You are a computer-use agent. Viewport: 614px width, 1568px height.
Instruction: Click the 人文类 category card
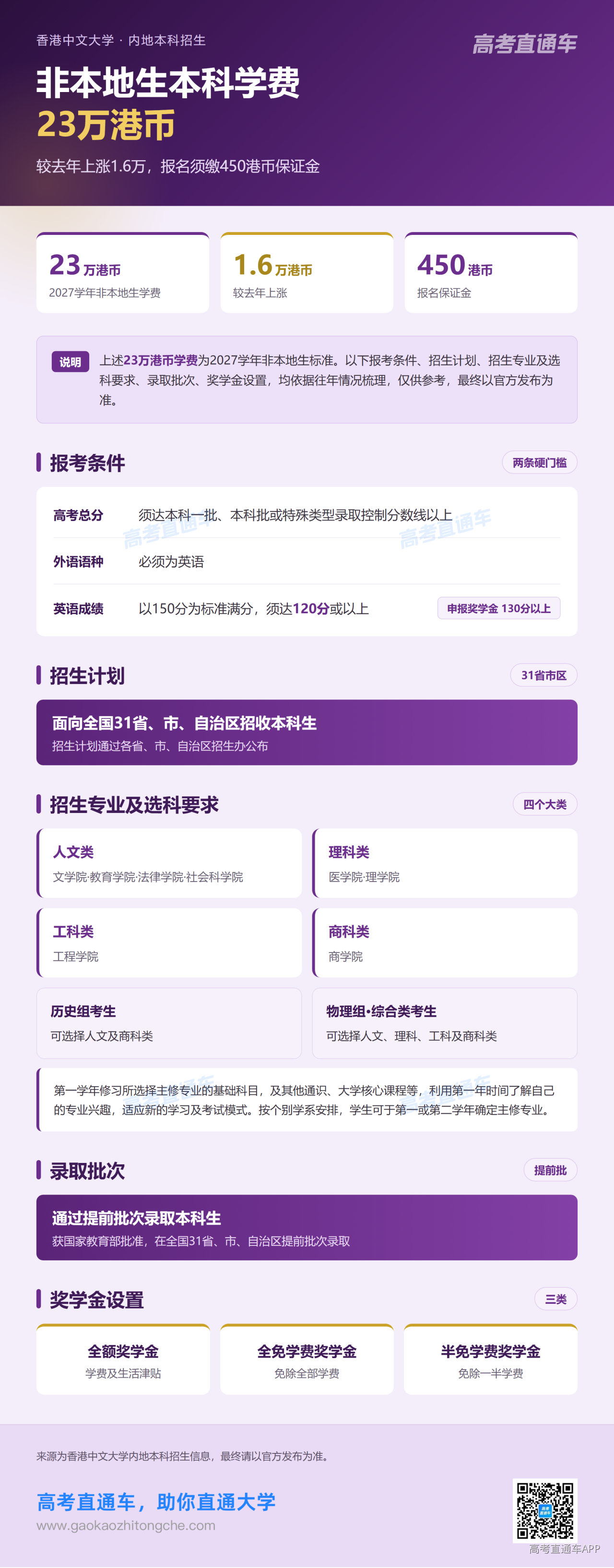[169, 863]
